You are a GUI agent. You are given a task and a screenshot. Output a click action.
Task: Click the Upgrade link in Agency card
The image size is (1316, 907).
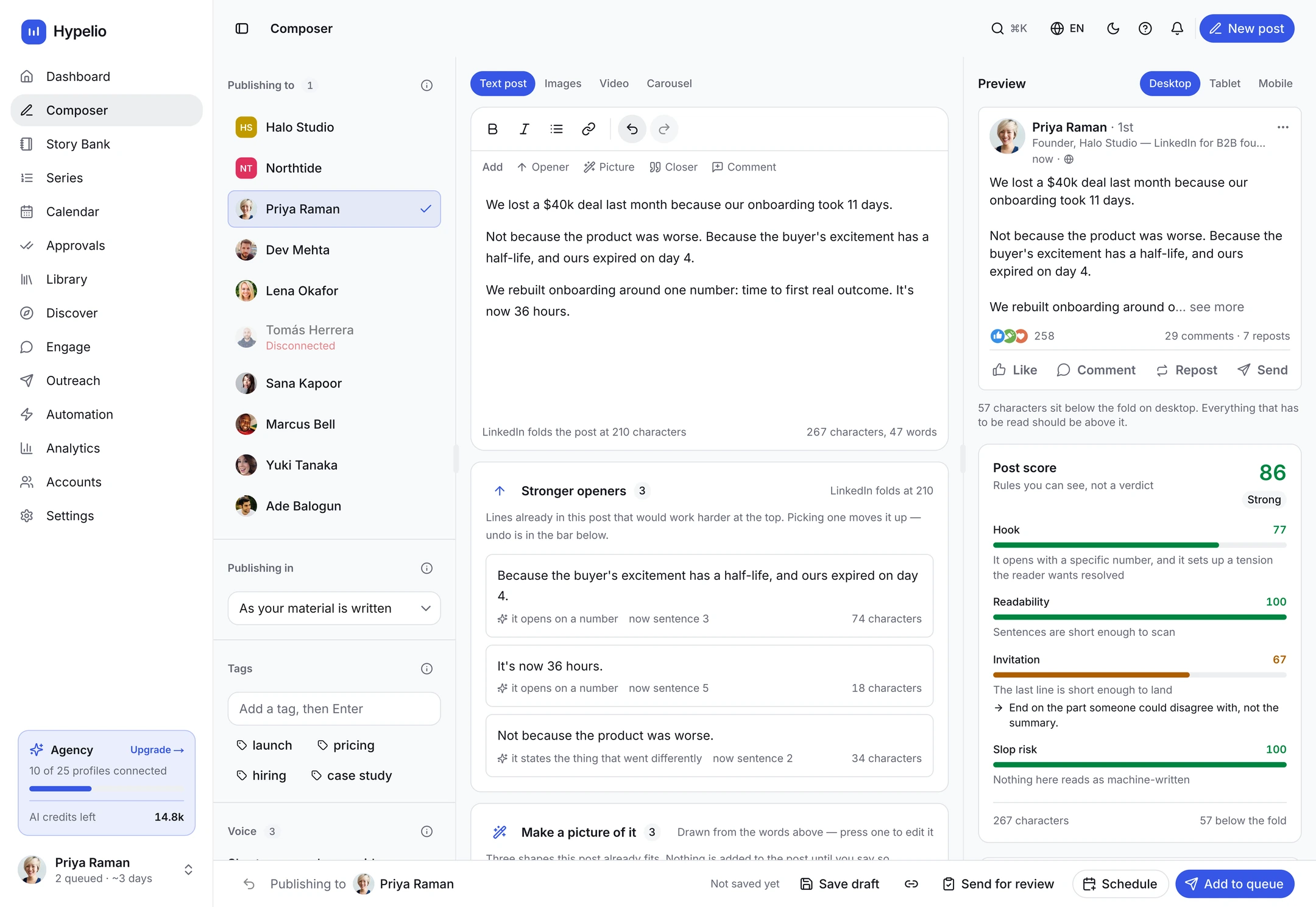click(x=157, y=750)
